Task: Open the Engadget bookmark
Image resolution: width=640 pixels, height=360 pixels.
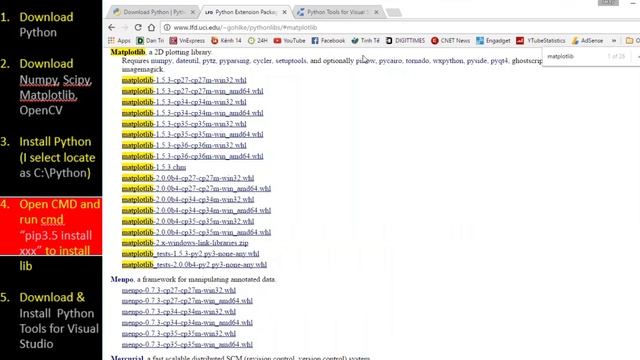Action: point(493,40)
